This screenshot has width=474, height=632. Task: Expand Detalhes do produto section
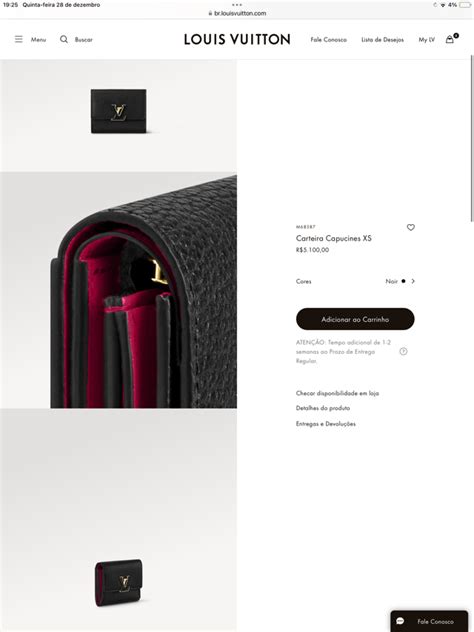click(x=323, y=408)
